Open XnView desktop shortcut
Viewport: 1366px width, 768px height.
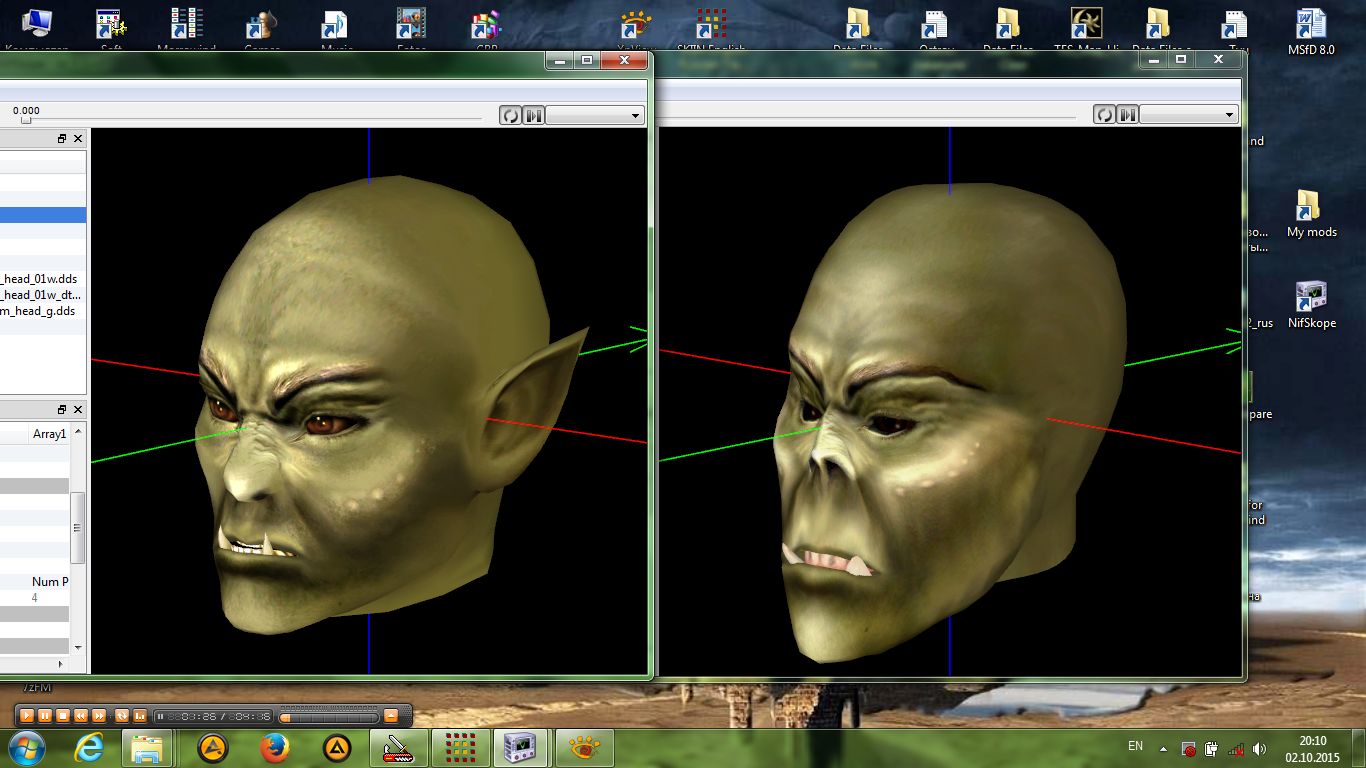637,28
